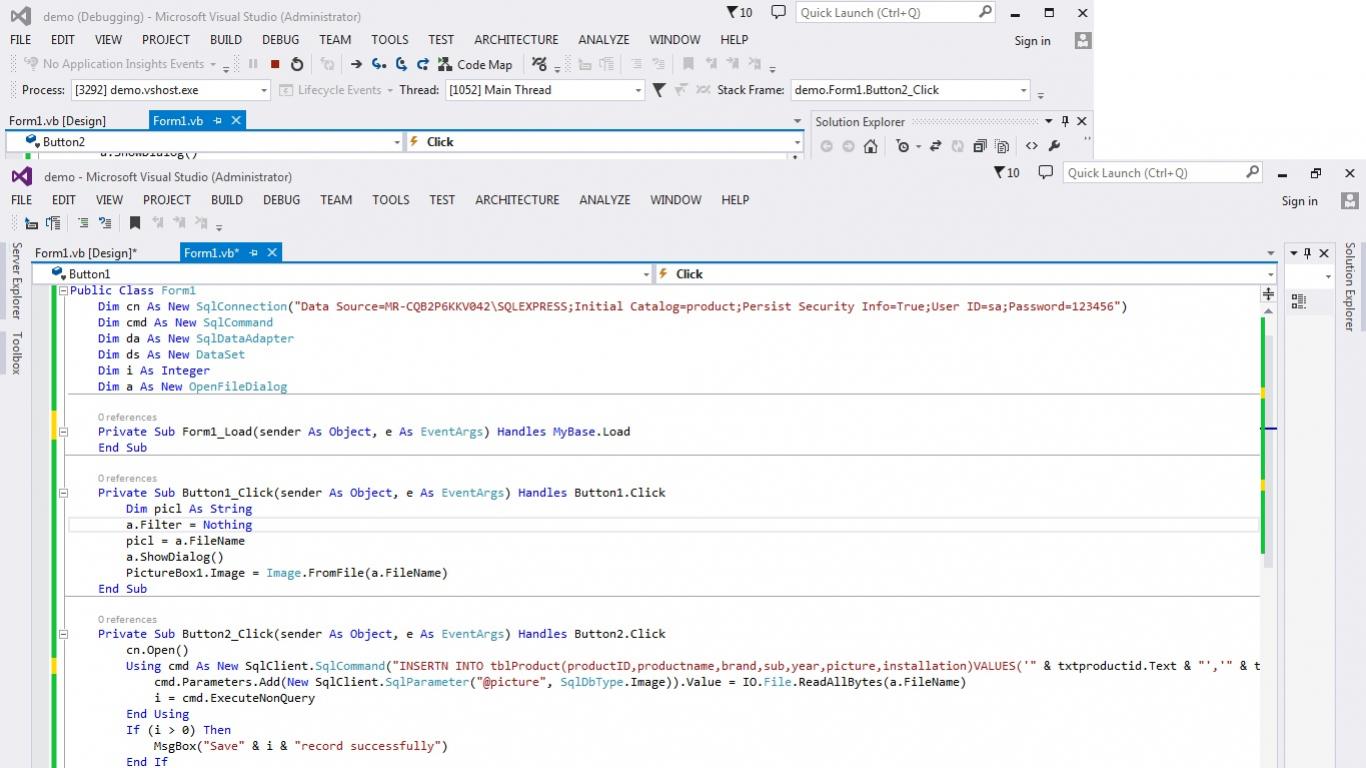
Task: Open Solution Explorer window options dropdown arrow
Action: point(1049,121)
